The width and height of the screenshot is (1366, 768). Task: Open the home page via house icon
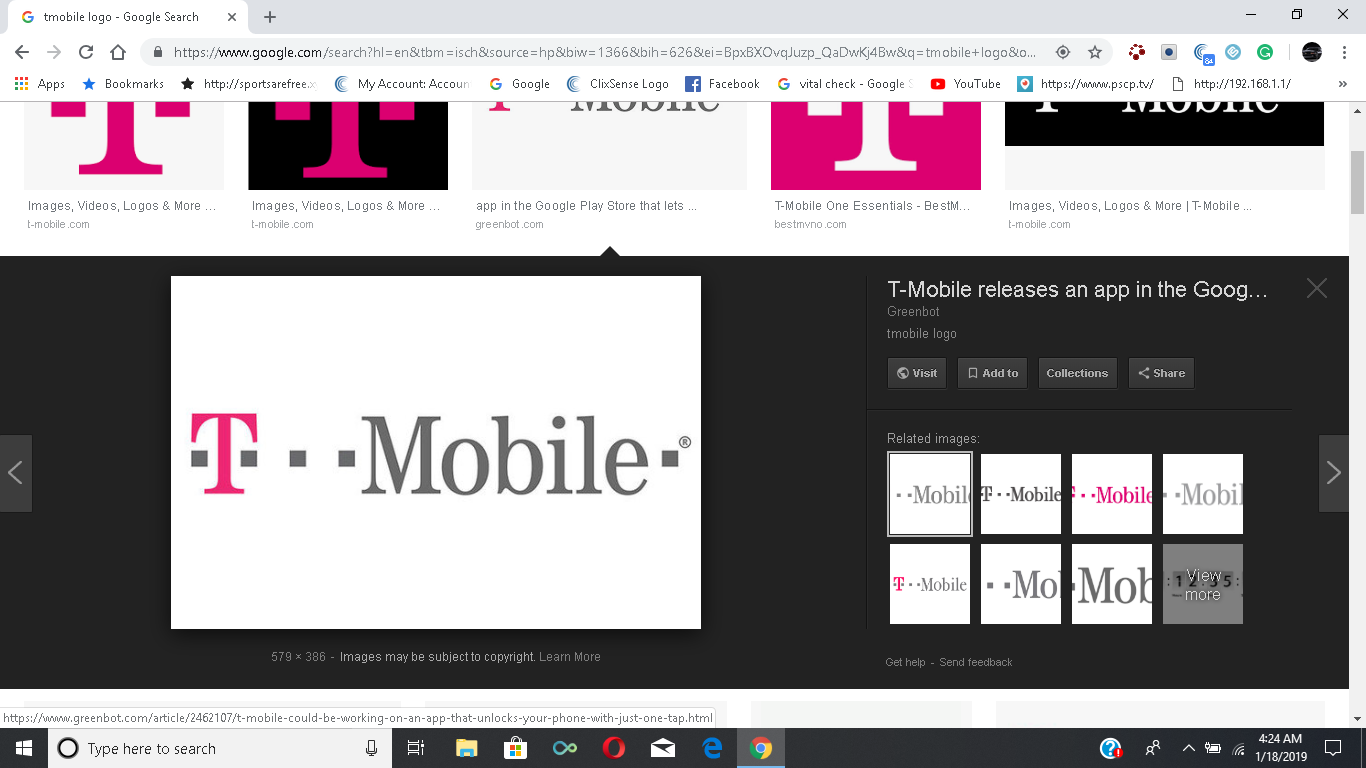118,52
